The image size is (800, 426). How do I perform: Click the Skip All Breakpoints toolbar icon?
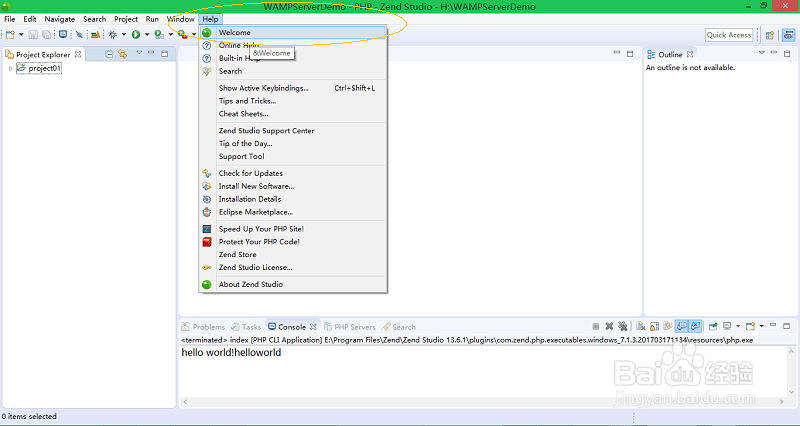[79, 35]
